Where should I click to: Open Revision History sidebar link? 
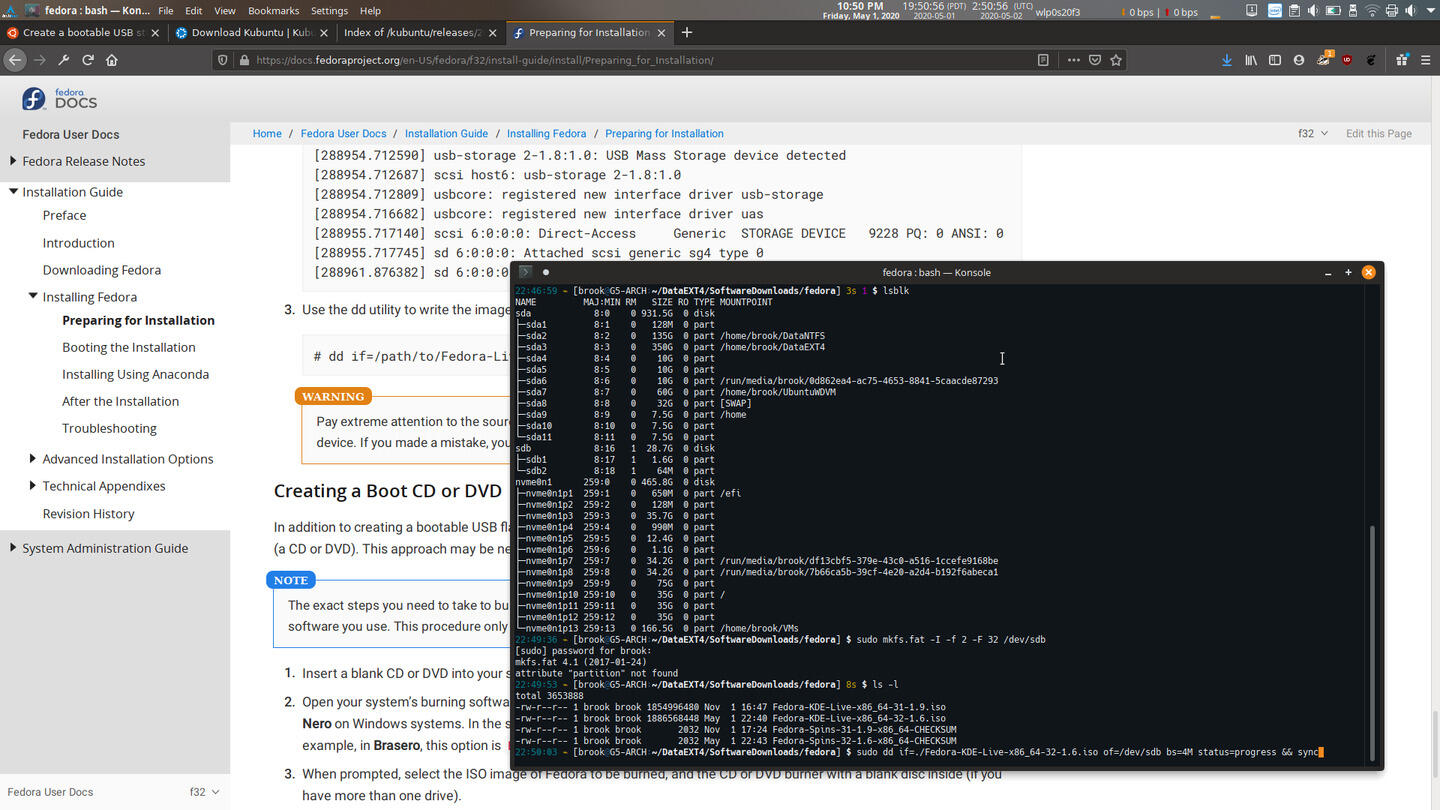pyautogui.click(x=88, y=514)
